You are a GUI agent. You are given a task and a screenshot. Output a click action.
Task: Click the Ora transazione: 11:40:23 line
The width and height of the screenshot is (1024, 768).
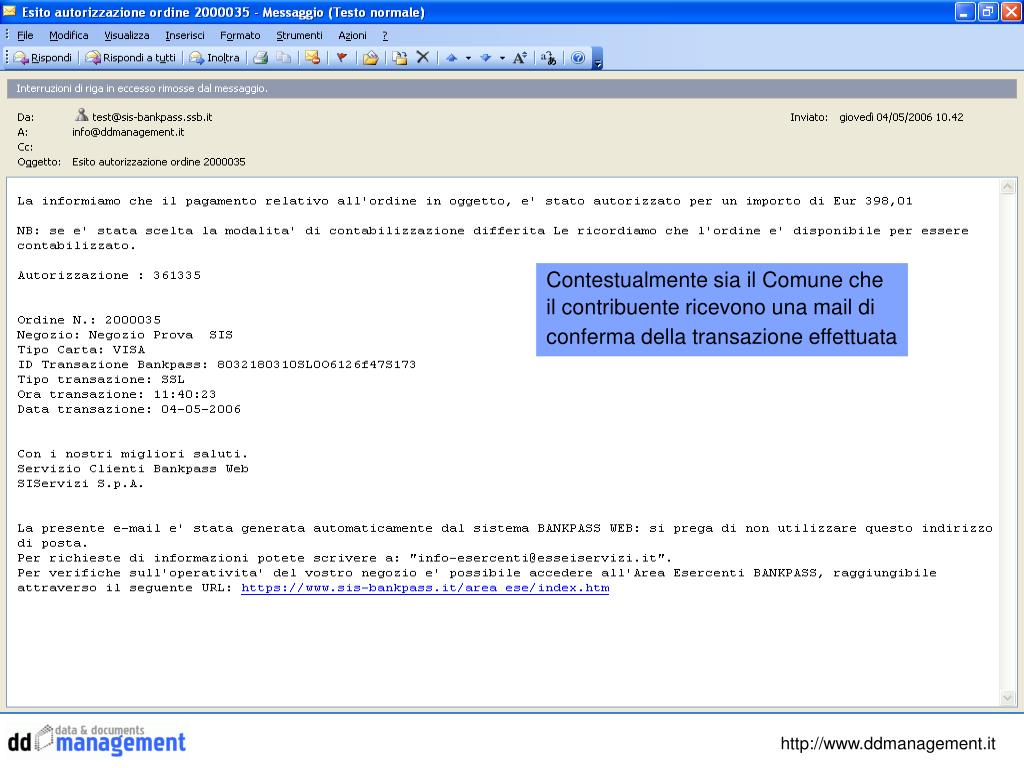click(x=117, y=394)
